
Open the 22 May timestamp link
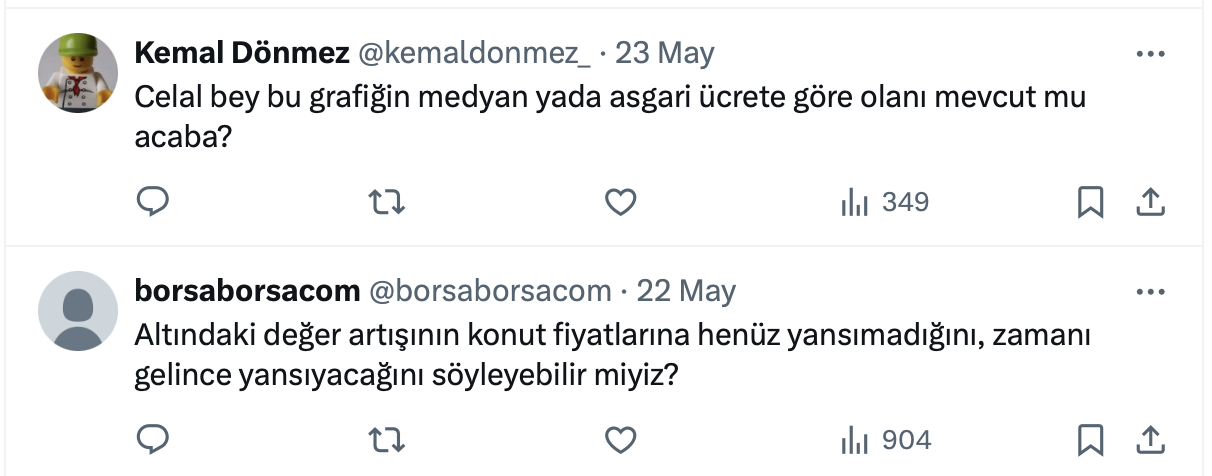click(686, 291)
